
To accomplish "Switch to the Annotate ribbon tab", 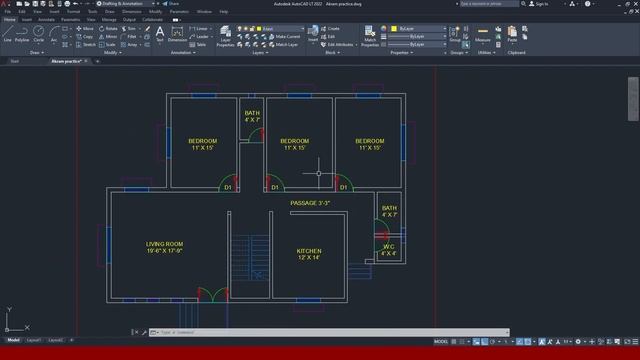I will point(46,20).
